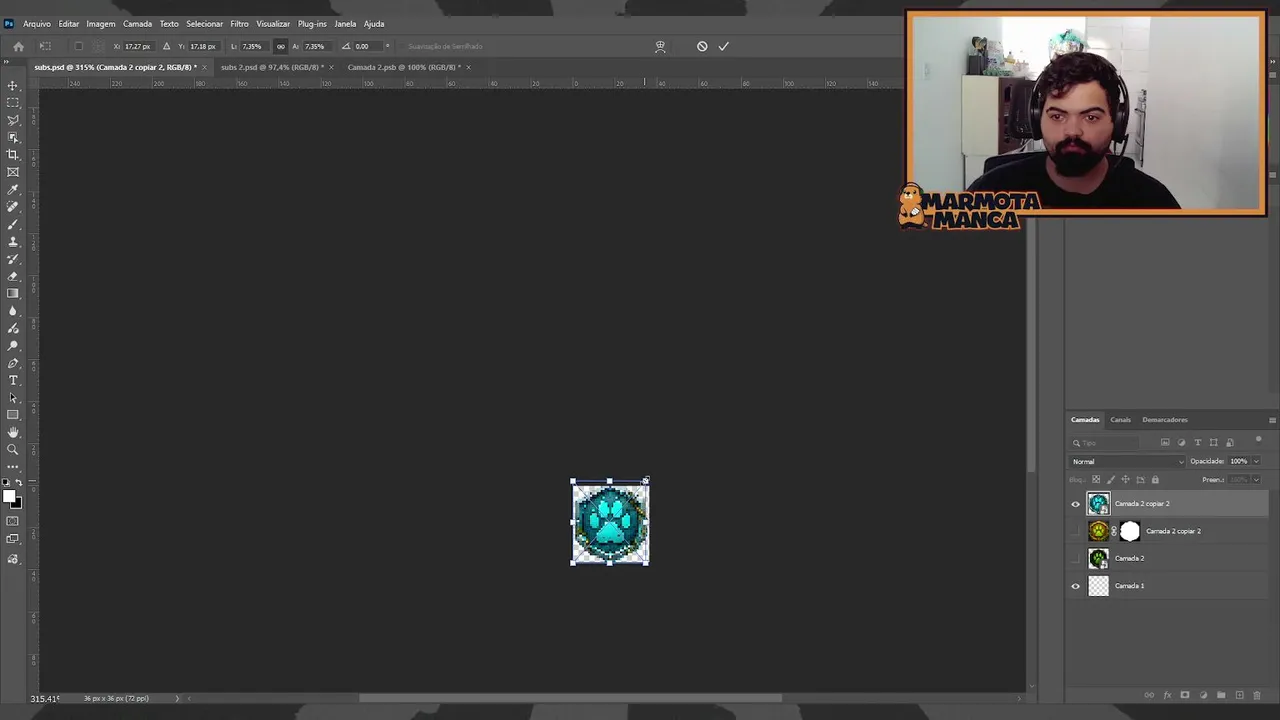Select the Spot Healing Brush tool
1280x720 pixels.
pos(13,207)
